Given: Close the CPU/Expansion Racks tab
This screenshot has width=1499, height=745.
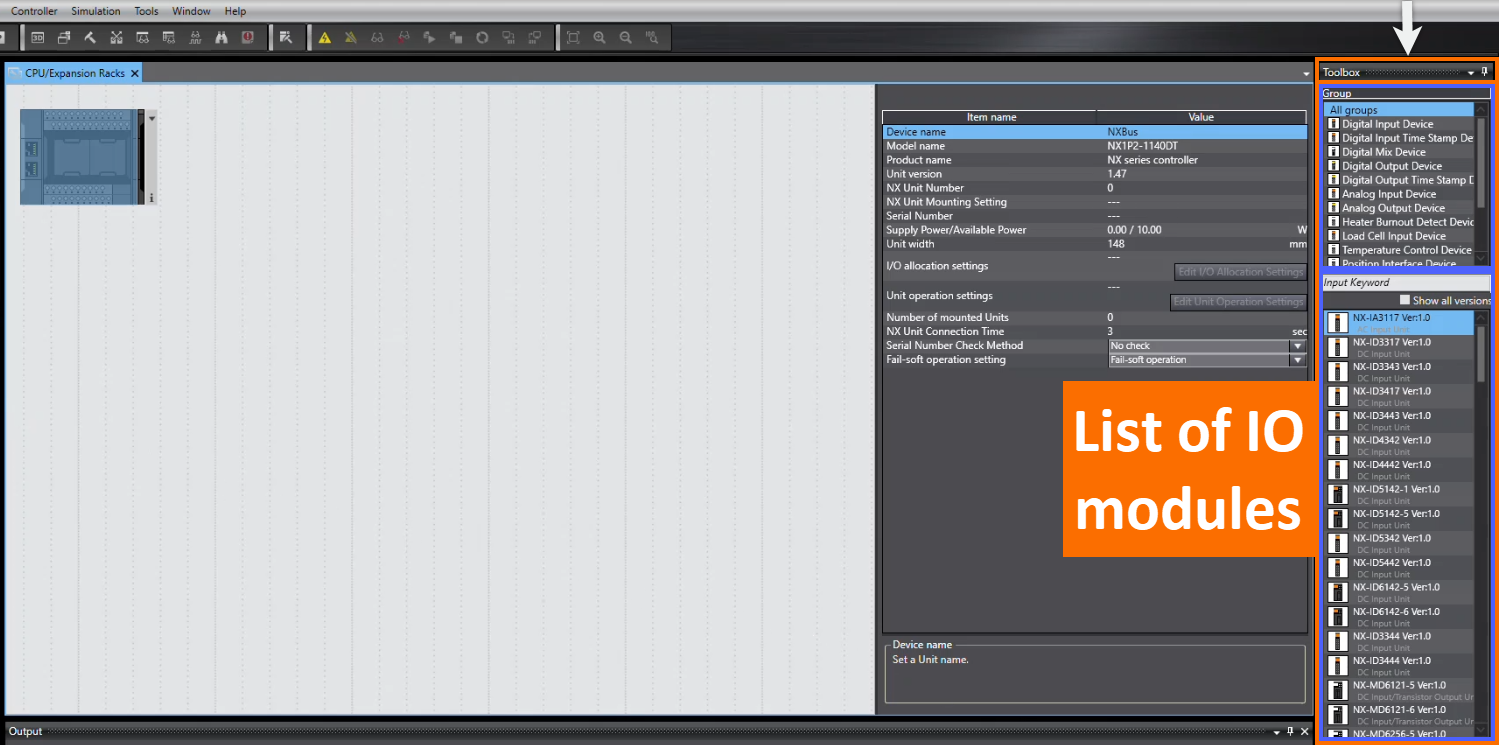Looking at the screenshot, I should 135,73.
